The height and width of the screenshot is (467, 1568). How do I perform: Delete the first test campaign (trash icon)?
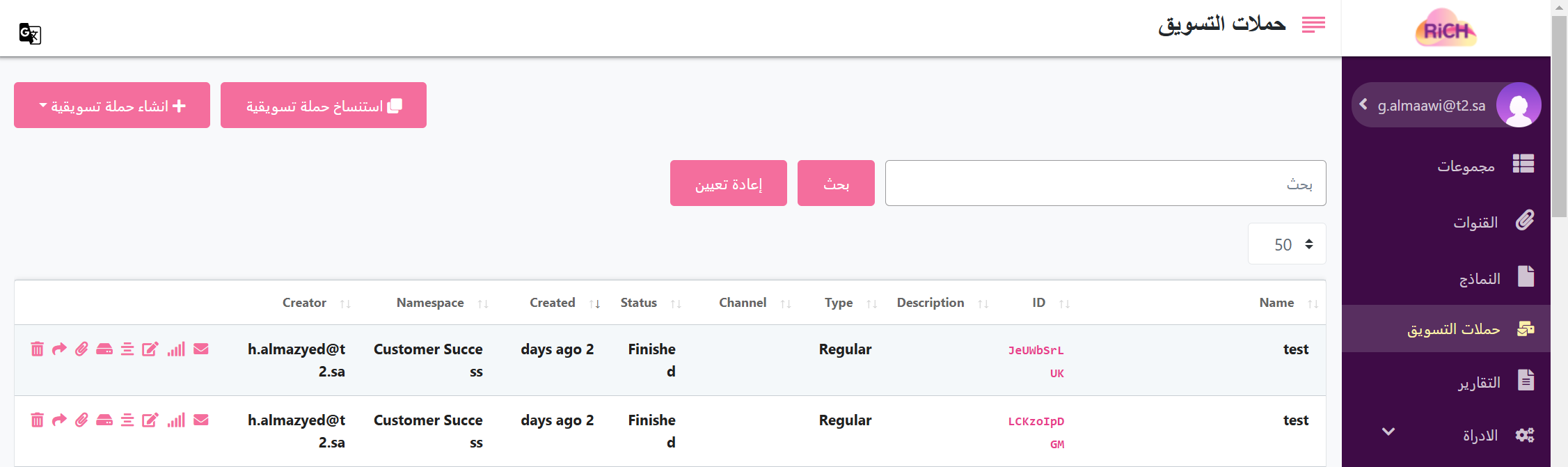[38, 349]
